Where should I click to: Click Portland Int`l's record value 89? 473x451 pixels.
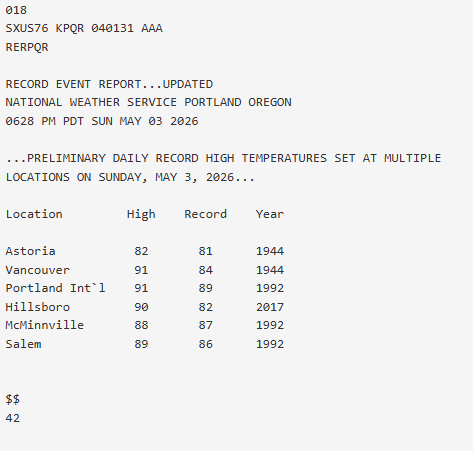[x=206, y=288]
